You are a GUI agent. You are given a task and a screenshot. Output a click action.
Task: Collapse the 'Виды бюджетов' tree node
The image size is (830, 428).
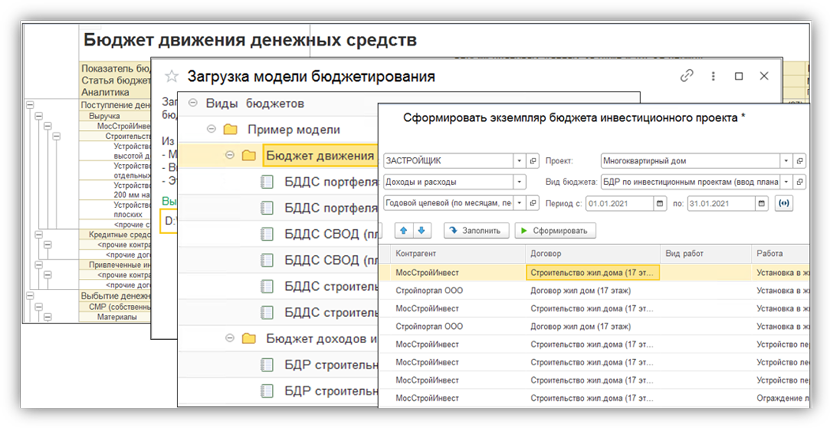tap(193, 103)
